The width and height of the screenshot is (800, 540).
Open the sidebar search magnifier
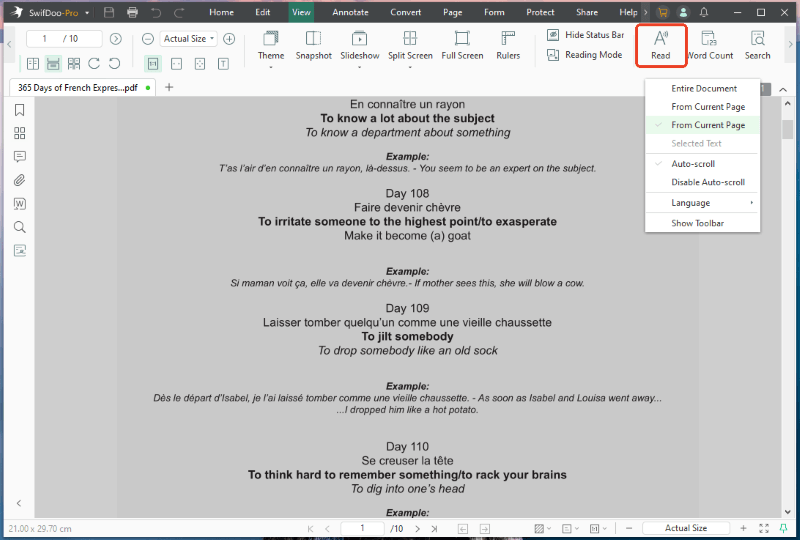[19, 227]
